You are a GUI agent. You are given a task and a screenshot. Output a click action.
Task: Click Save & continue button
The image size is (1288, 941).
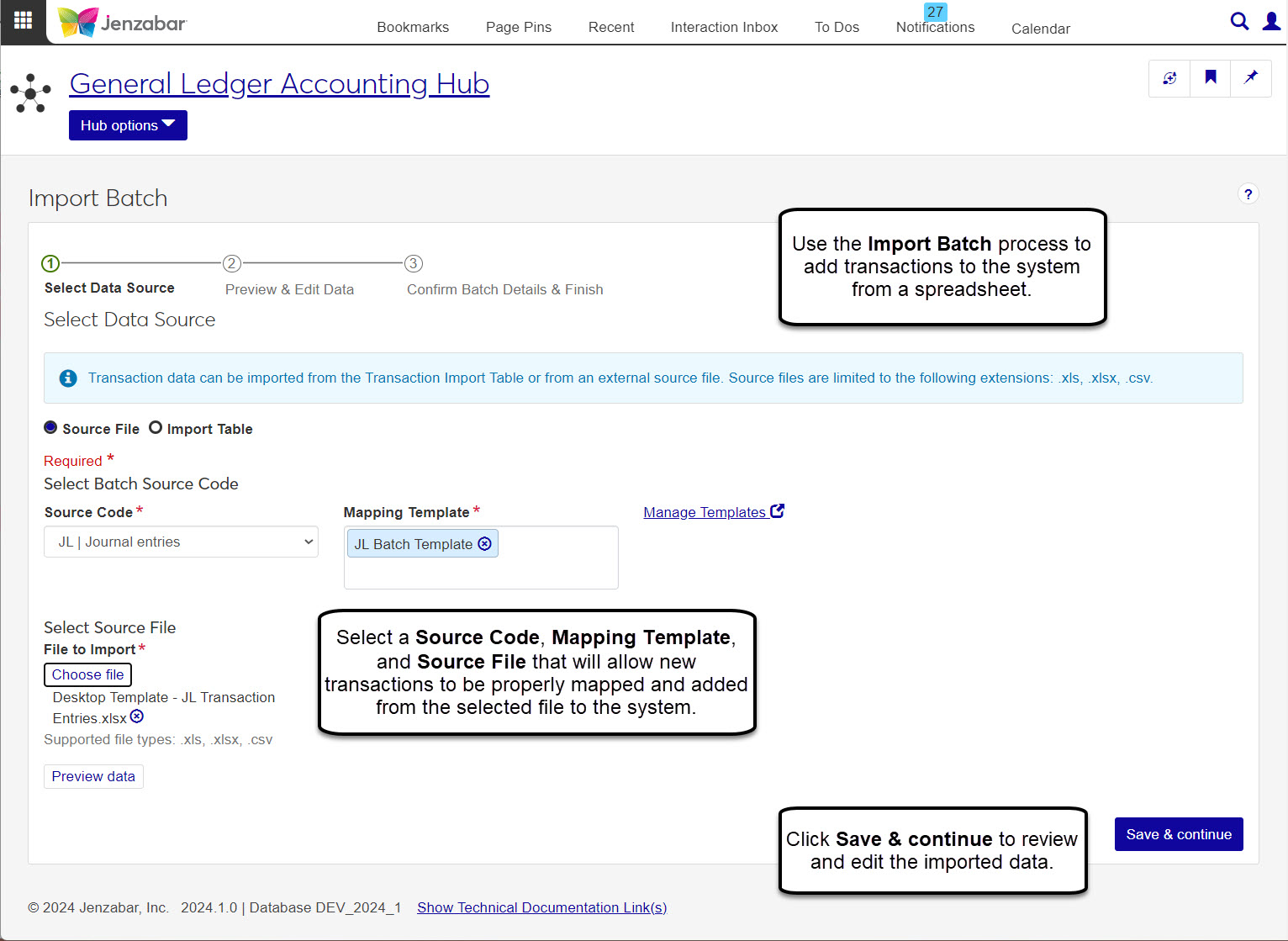[1178, 834]
